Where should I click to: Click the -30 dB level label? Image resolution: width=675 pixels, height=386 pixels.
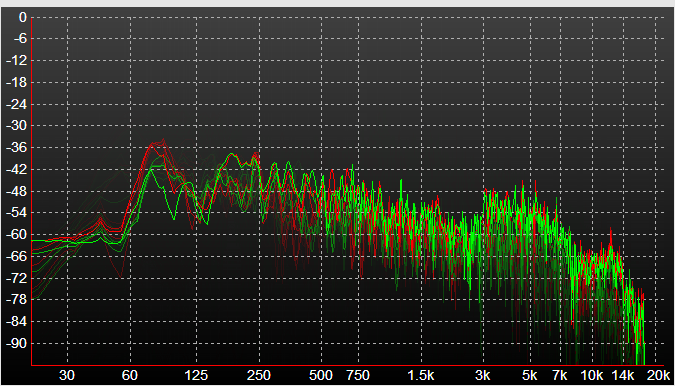[16, 126]
